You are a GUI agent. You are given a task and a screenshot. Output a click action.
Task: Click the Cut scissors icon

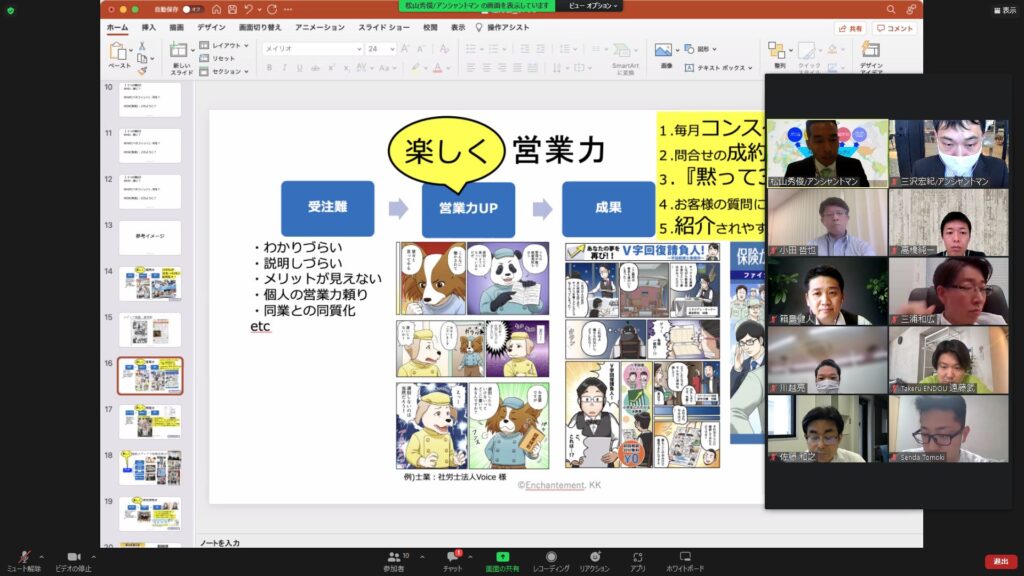pos(142,46)
